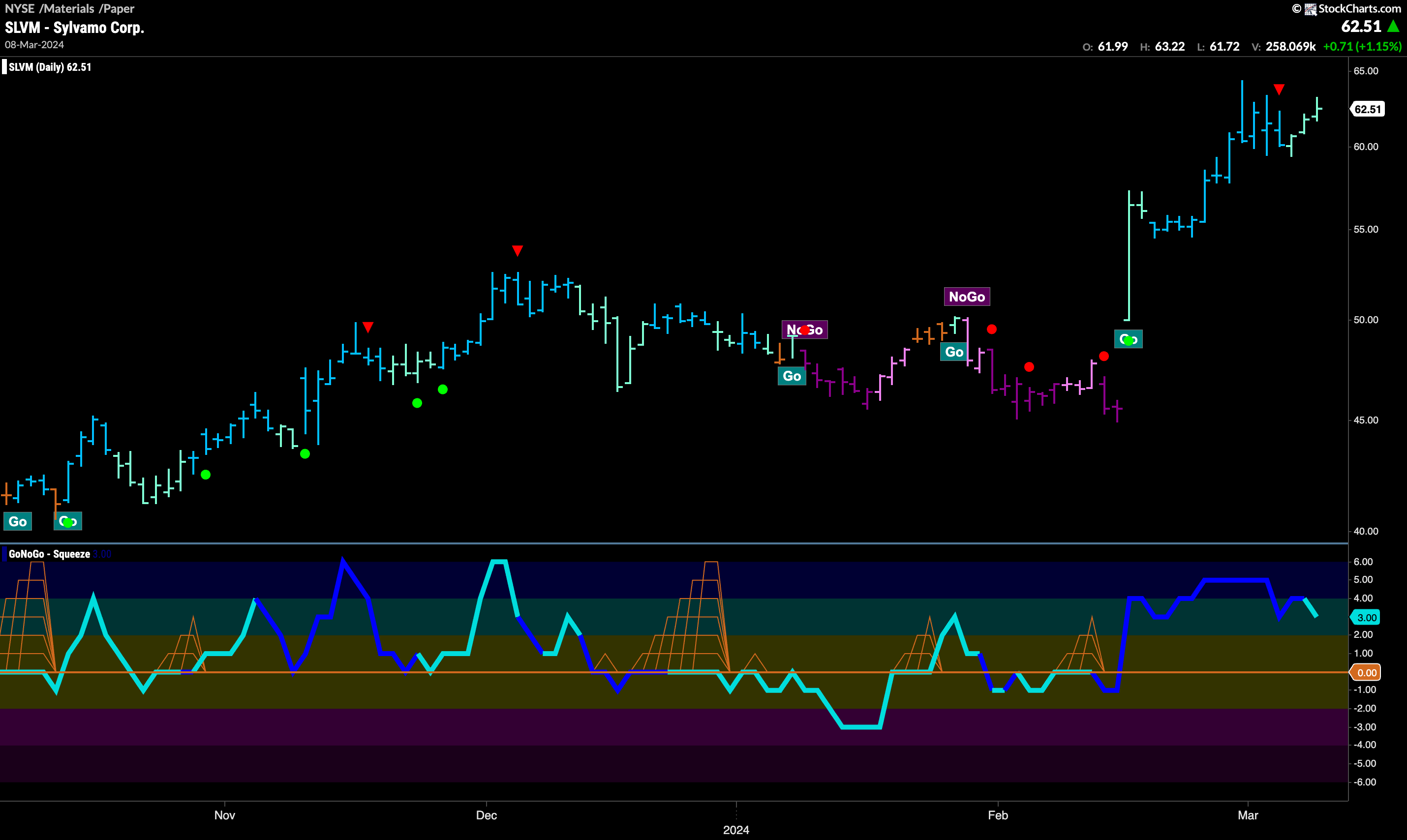This screenshot has width=1407, height=840.
Task: Click the second Go label with green dot
Action: (68, 521)
